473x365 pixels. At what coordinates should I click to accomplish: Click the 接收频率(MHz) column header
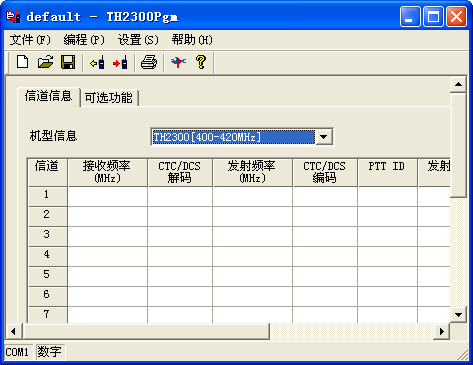click(107, 172)
